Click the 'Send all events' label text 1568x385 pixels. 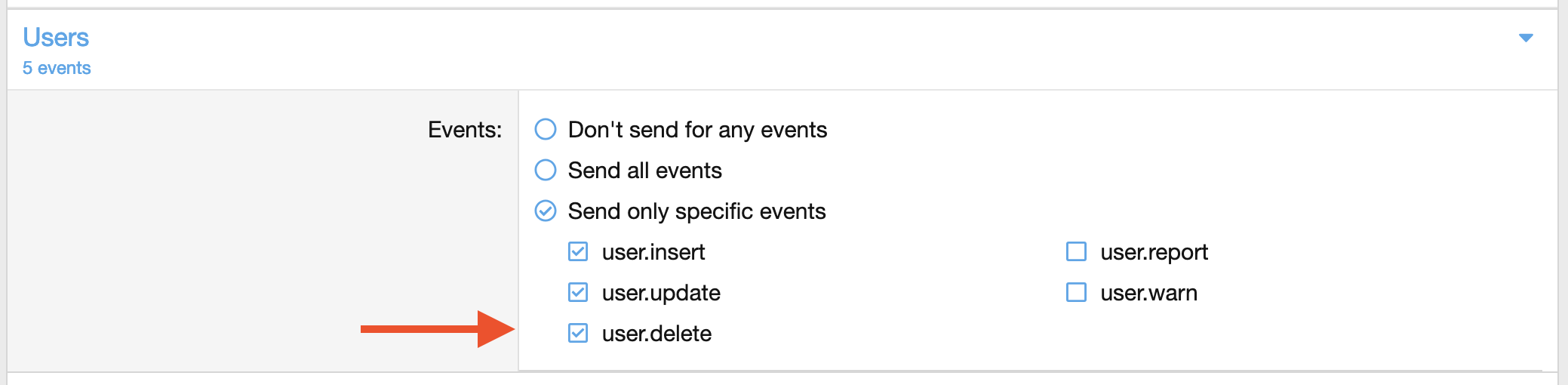pos(645,171)
